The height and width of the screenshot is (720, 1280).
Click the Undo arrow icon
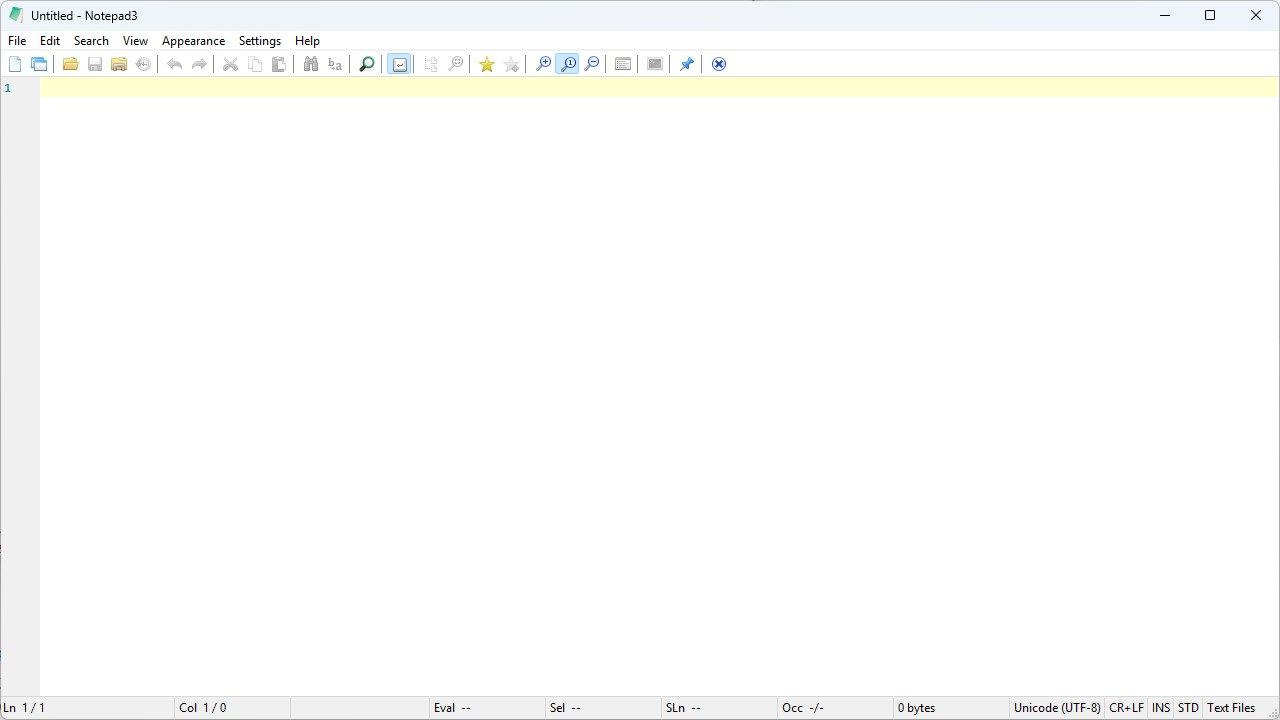[x=175, y=64]
